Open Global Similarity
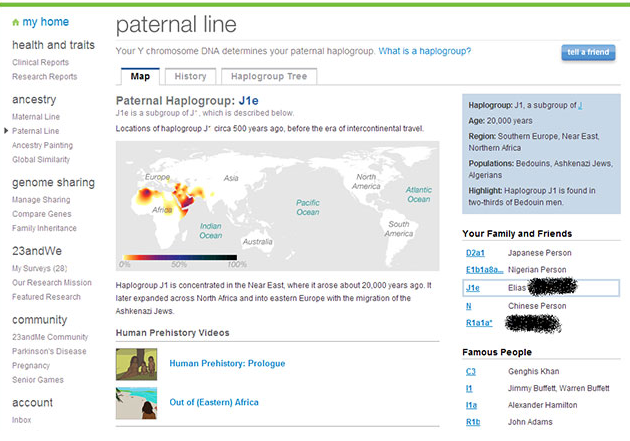 (x=41, y=159)
